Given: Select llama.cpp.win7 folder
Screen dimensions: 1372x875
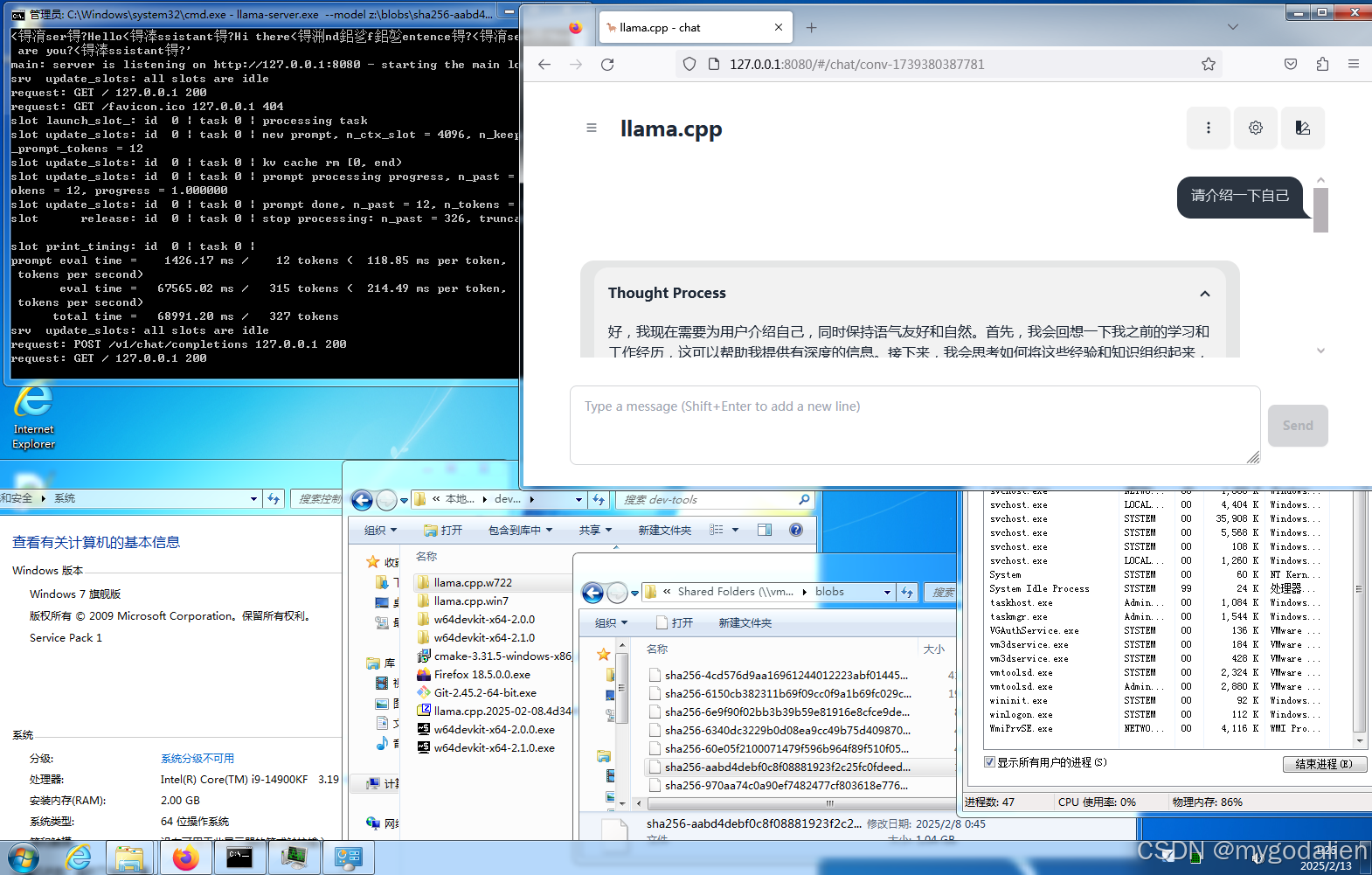Looking at the screenshot, I should pyautogui.click(x=471, y=601).
